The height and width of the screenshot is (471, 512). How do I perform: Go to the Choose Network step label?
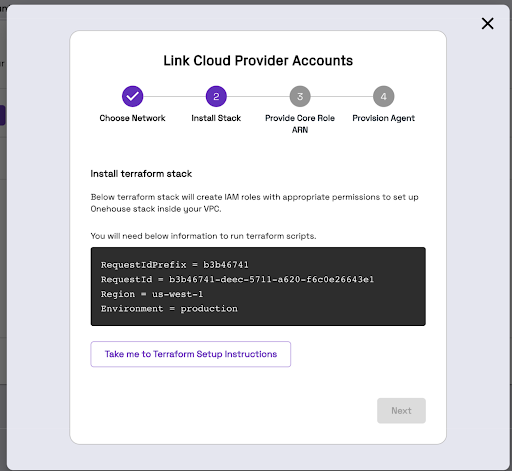(132, 118)
